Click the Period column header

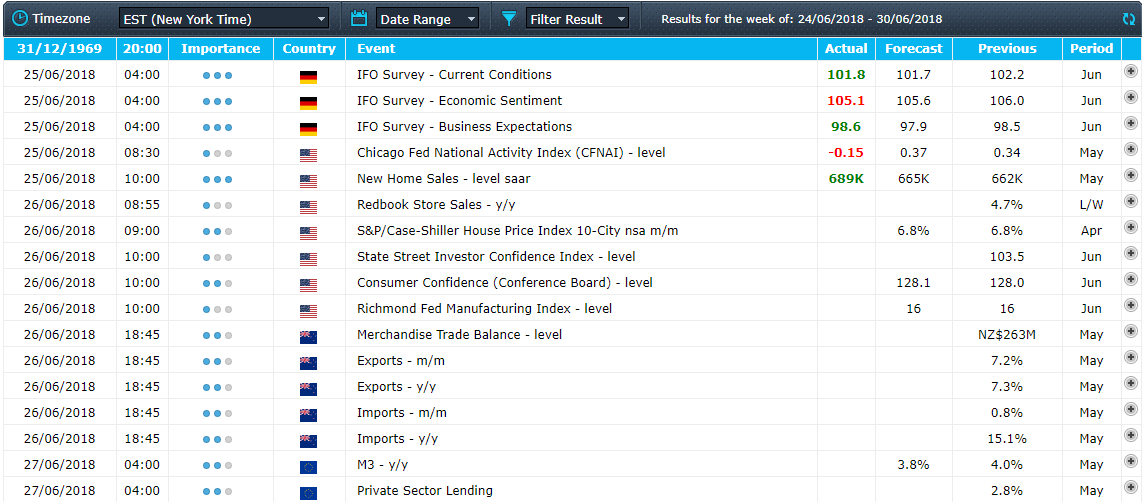pos(1091,49)
